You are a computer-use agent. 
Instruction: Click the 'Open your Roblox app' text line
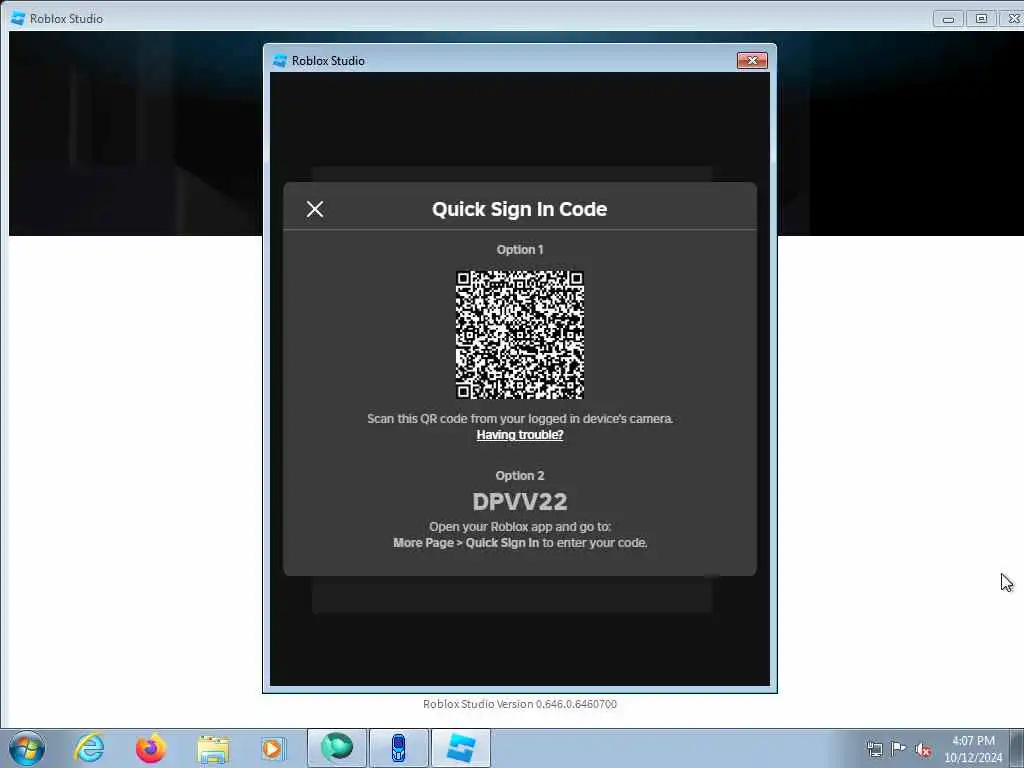[x=520, y=526]
